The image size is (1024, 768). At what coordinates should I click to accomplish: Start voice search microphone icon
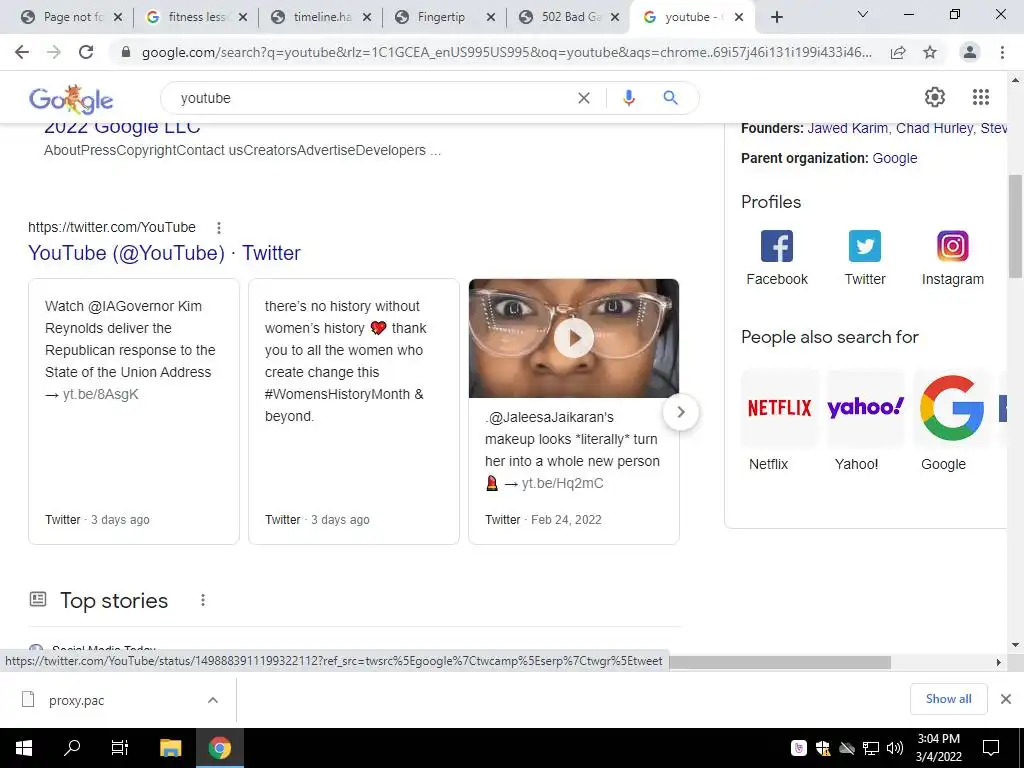[628, 98]
